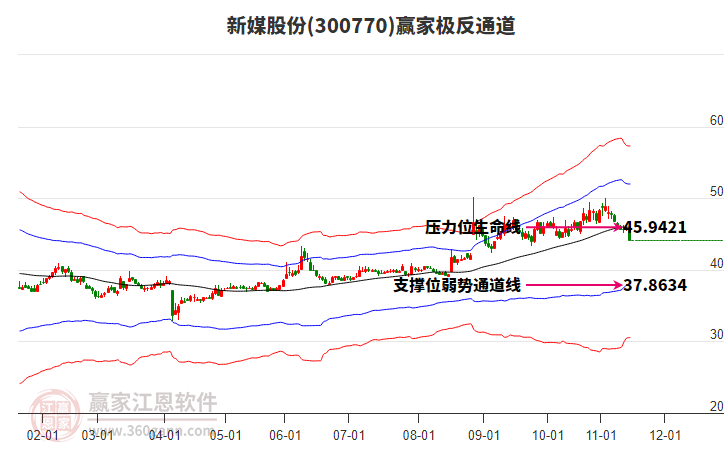Click the y-axis label 40
This screenshot has height=450, width=726.
click(716, 263)
